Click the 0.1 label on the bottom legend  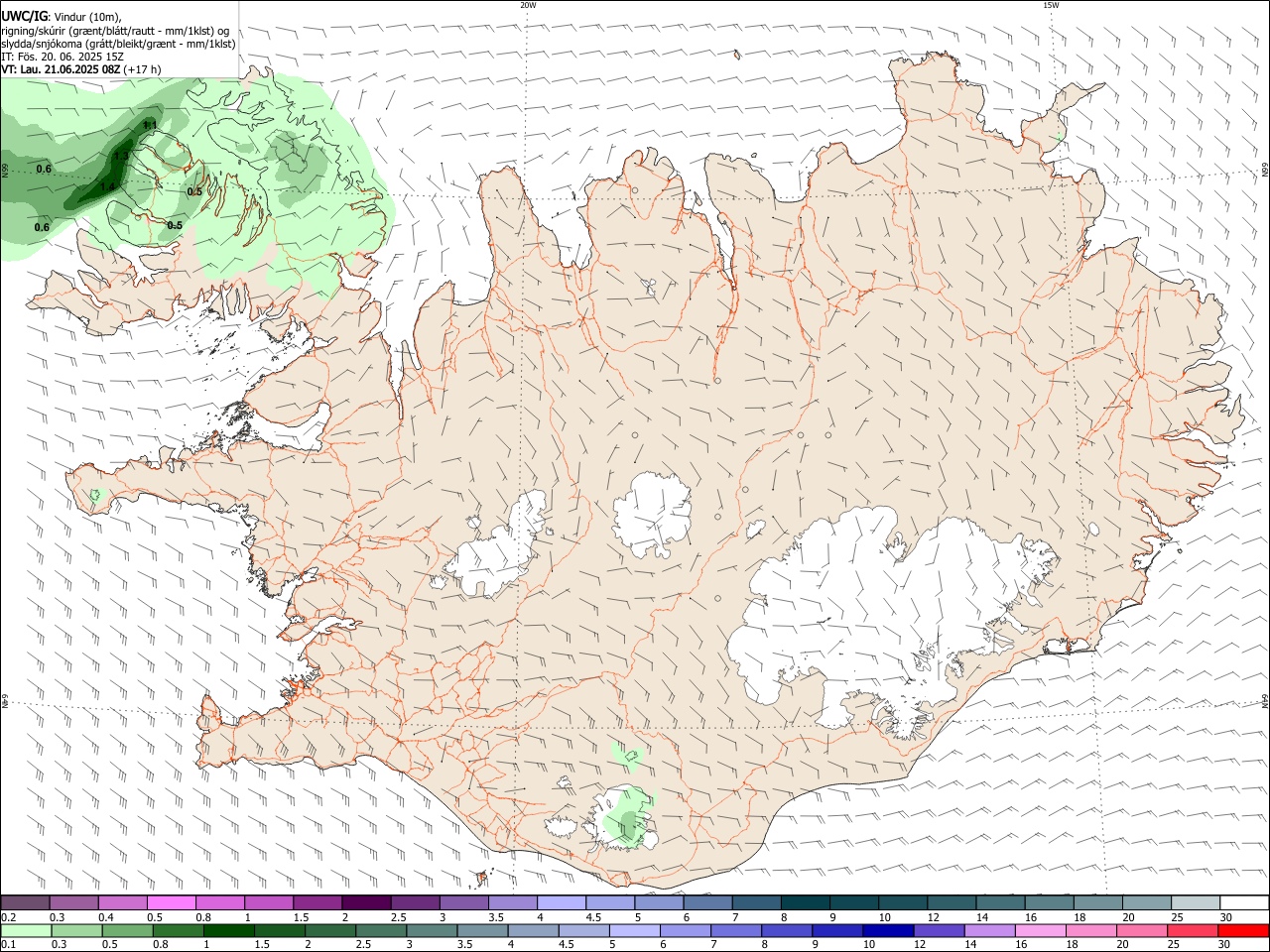tap(8, 945)
